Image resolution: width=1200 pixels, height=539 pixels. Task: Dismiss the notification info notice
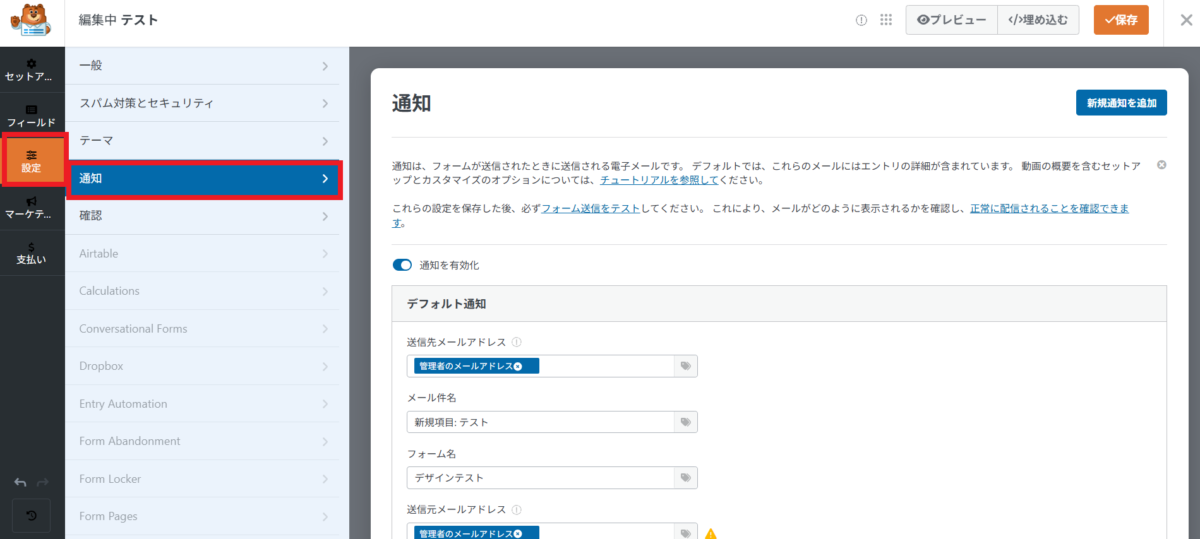[x=1161, y=164]
